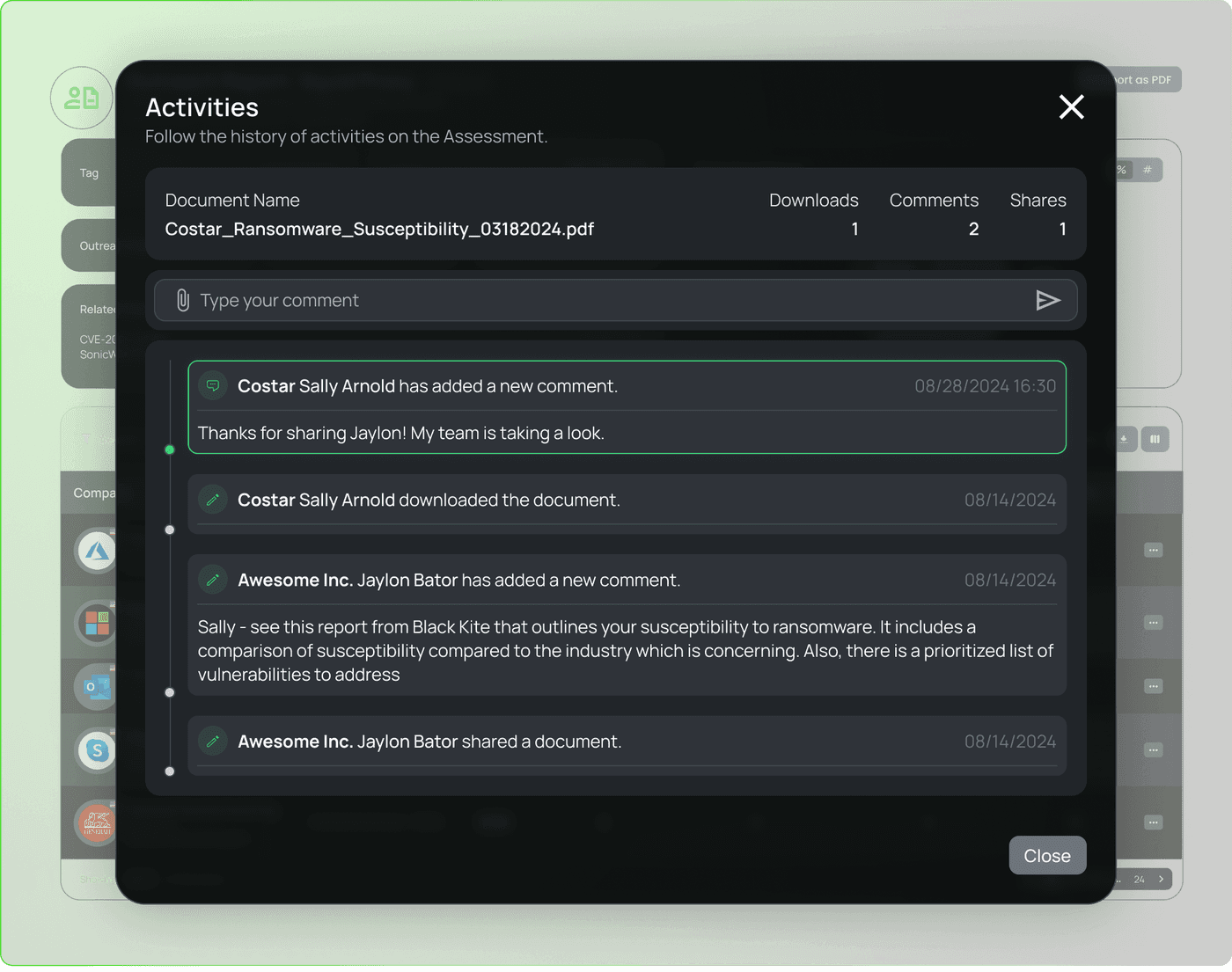Click pencil icon beside downloaded the document entry

click(212, 500)
